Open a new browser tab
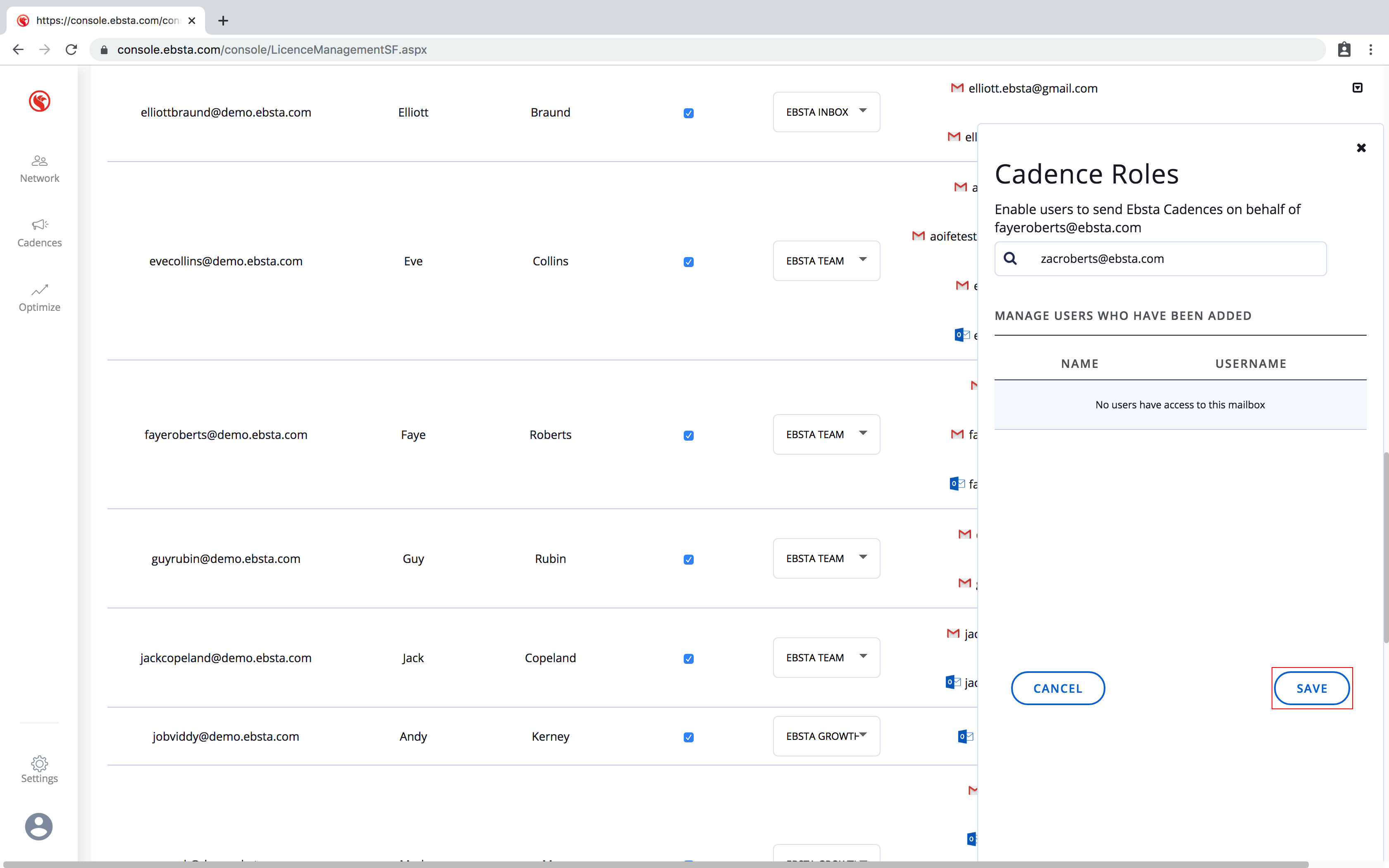This screenshot has height=868, width=1389. tap(223, 21)
